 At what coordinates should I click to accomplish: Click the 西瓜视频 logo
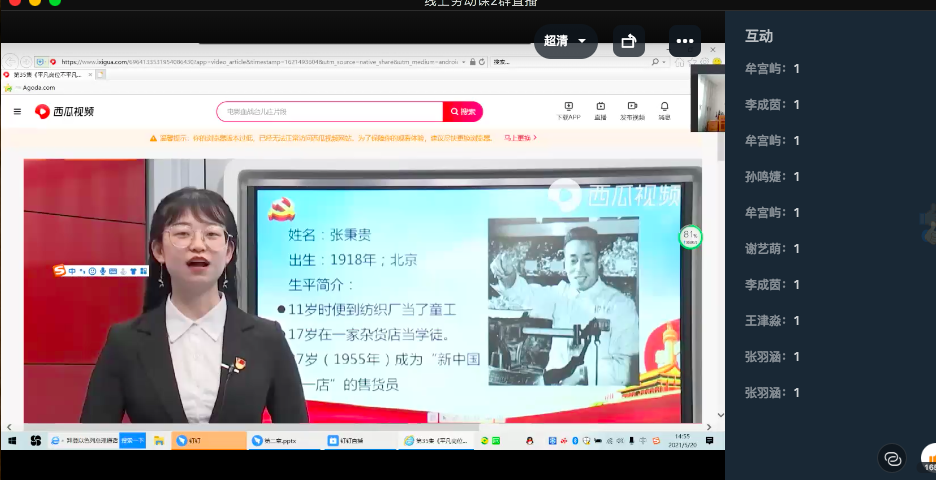(x=64, y=111)
